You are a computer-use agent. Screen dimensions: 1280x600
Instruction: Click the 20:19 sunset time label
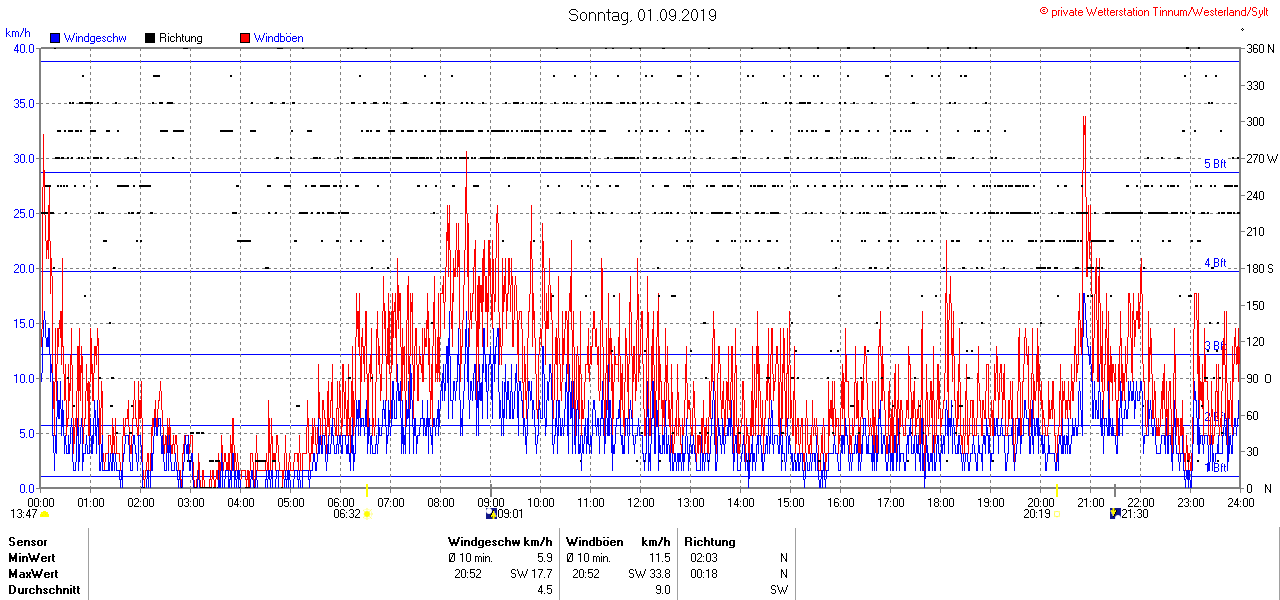tap(1037, 514)
